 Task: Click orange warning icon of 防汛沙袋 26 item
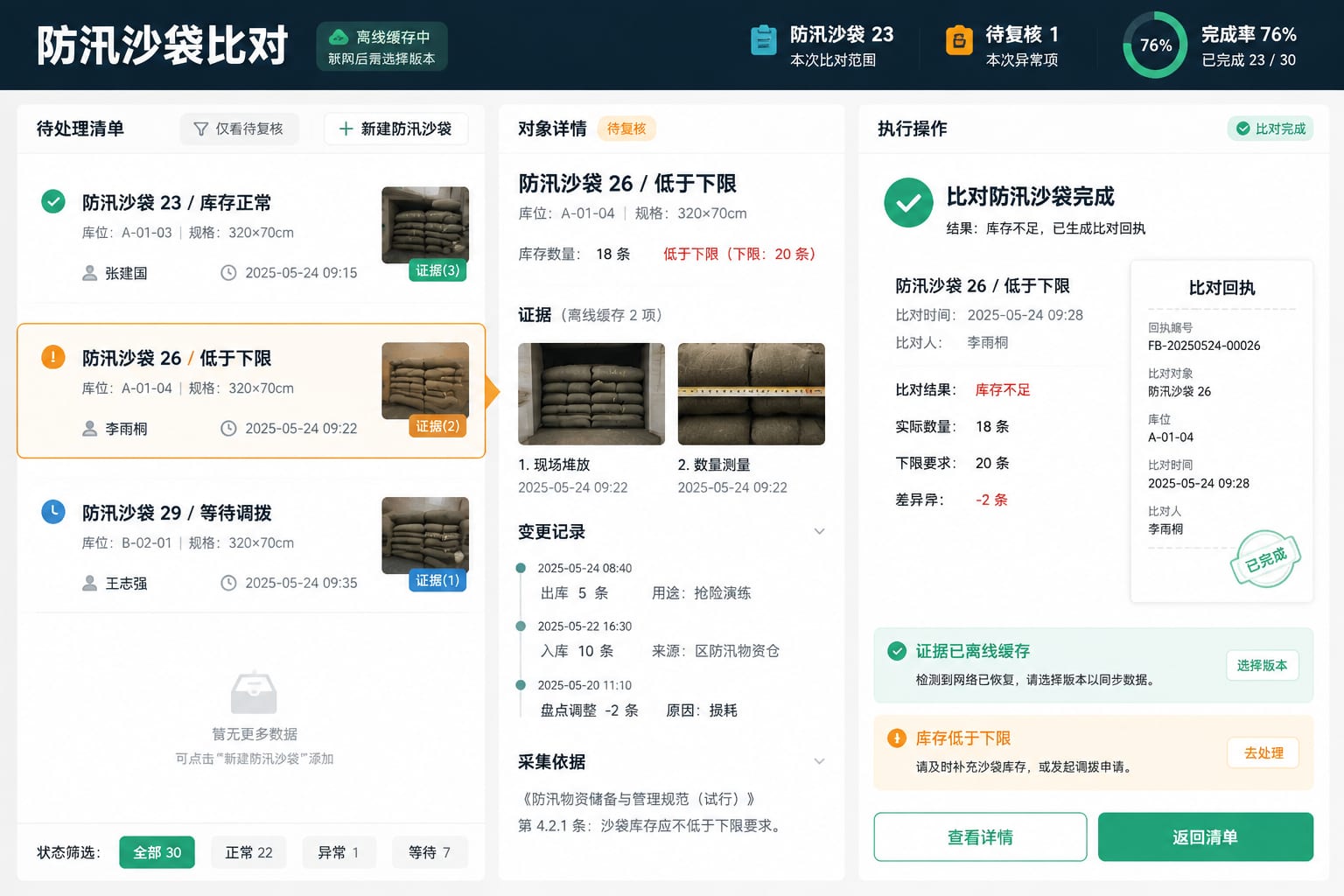tap(53, 357)
